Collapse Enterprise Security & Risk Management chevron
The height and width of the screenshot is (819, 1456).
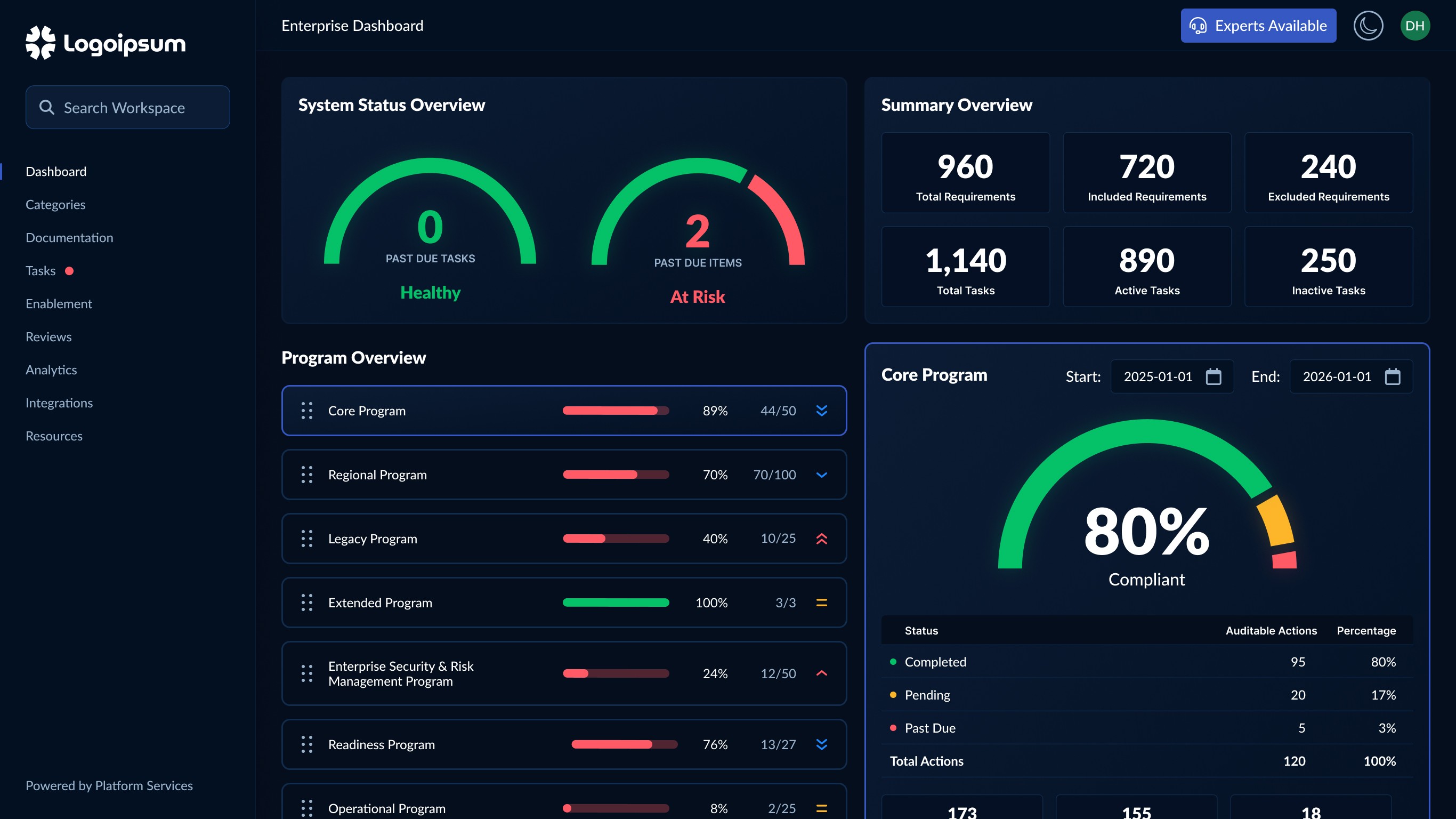[x=821, y=673]
